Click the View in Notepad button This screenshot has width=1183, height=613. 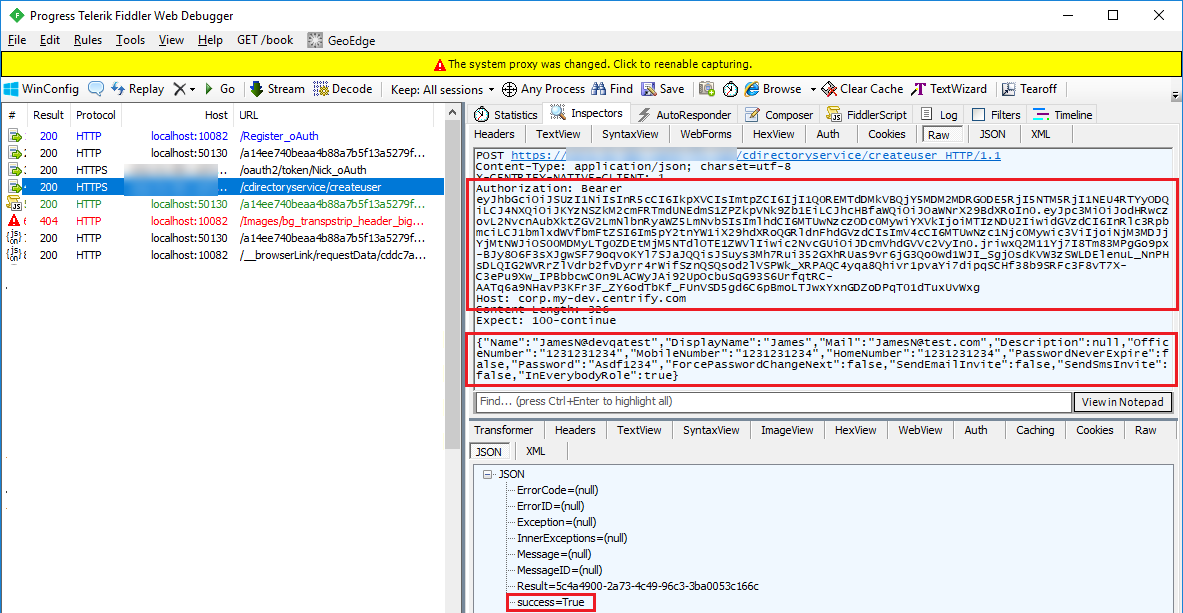click(x=1123, y=402)
